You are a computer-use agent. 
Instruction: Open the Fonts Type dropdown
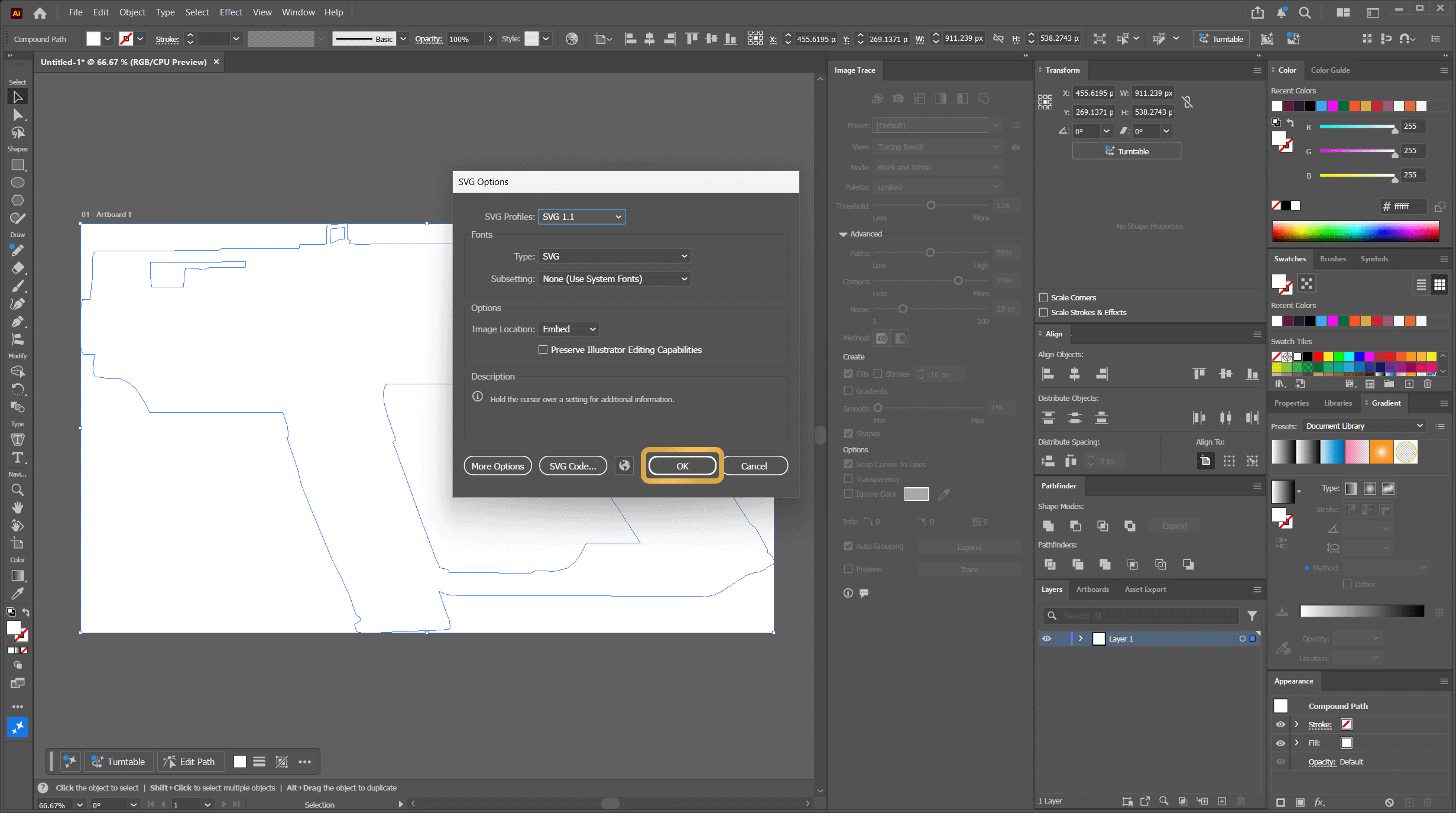point(615,256)
